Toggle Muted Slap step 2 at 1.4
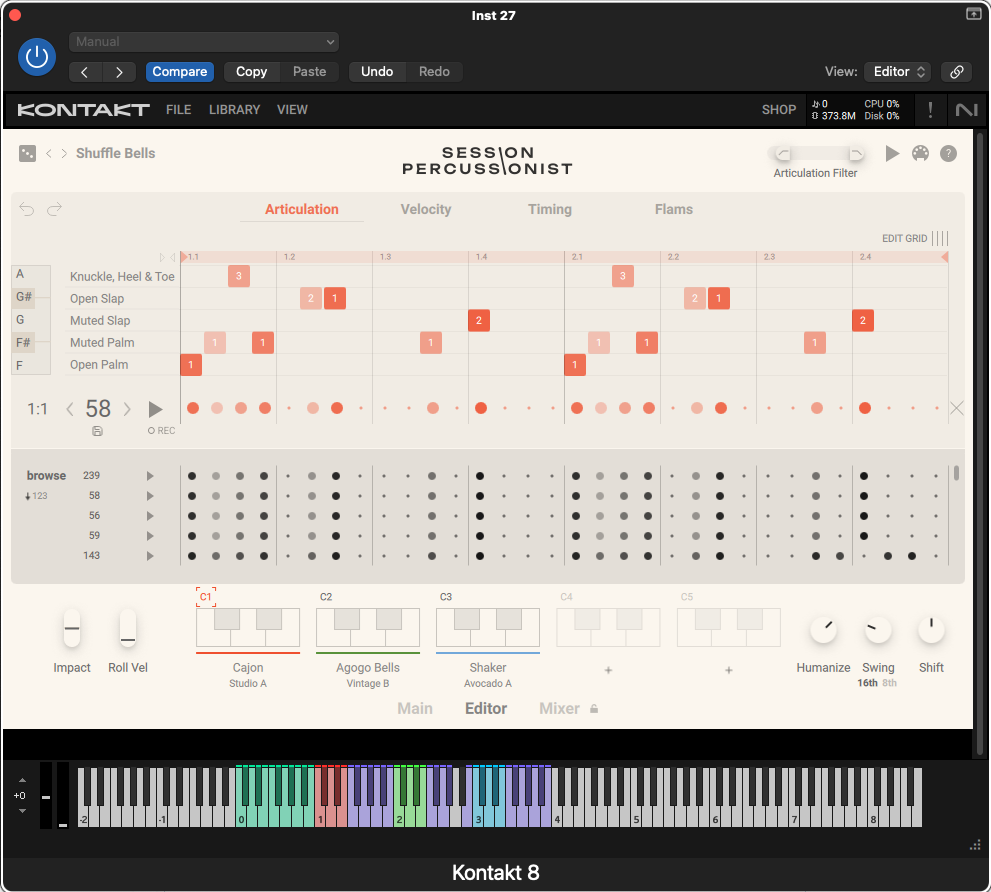The height and width of the screenshot is (892, 991). tap(479, 321)
